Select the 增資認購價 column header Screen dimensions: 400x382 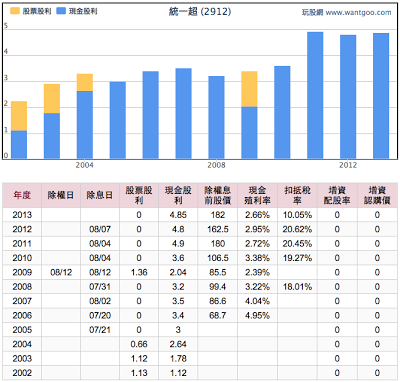377,195
